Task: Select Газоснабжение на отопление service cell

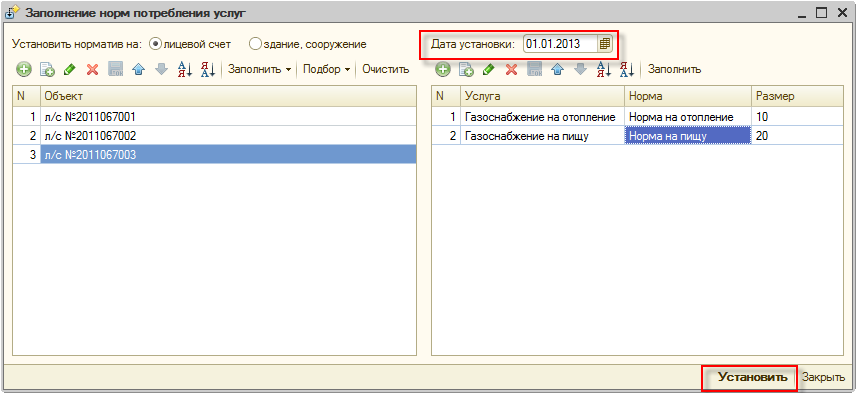Action: [542, 116]
